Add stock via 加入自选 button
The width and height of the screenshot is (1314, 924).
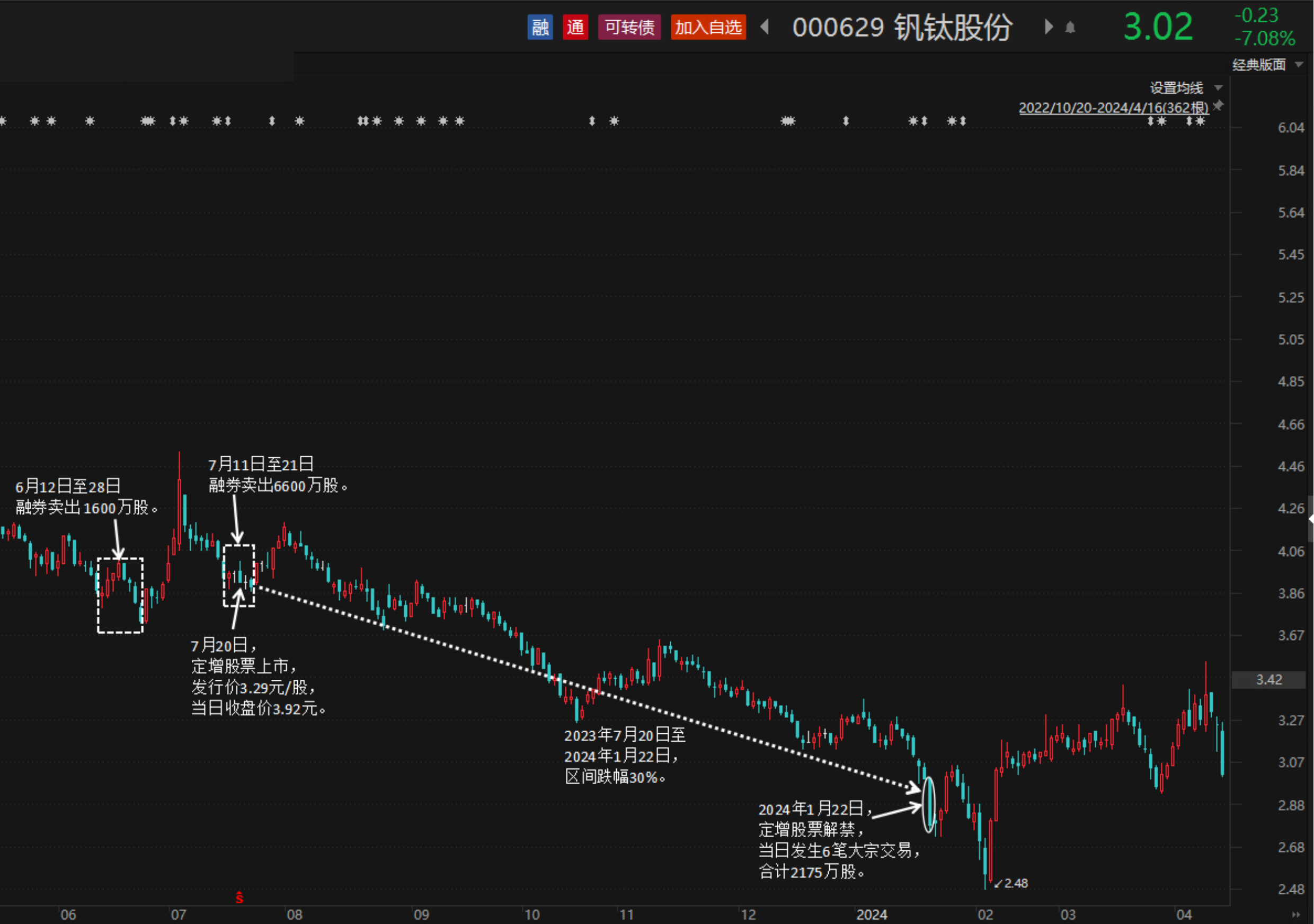point(708,27)
